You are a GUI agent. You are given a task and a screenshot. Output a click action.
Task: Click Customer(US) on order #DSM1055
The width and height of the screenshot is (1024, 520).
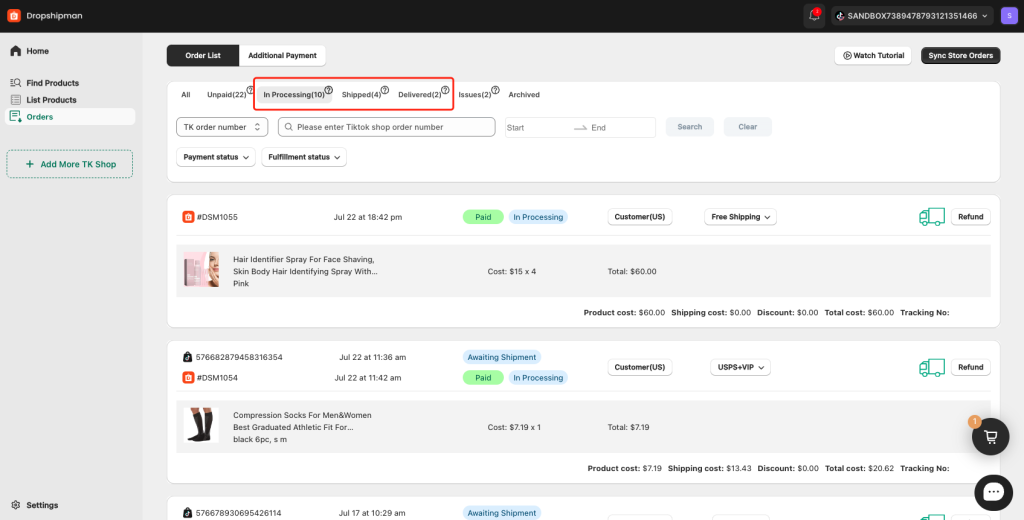pos(640,217)
